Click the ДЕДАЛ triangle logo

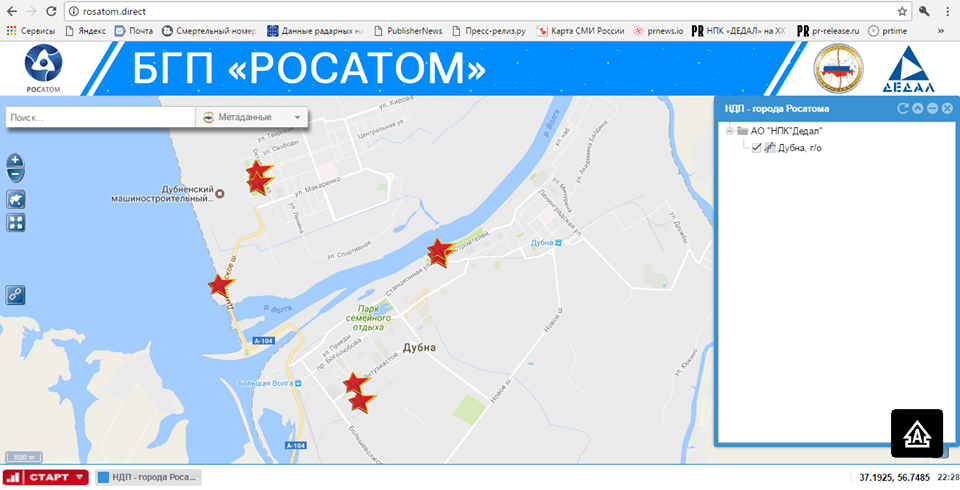(x=909, y=70)
